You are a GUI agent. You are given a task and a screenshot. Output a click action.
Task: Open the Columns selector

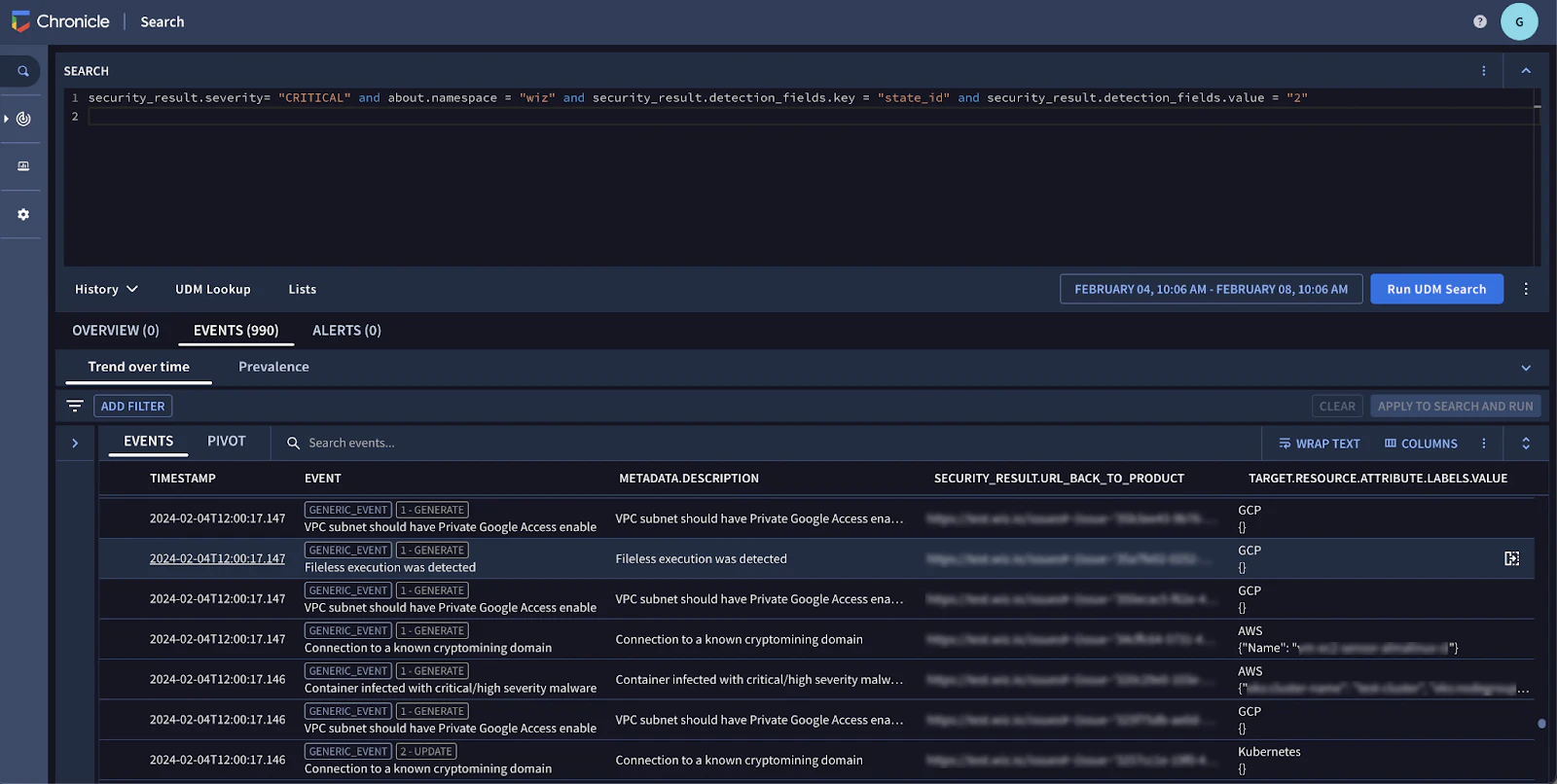click(x=1421, y=444)
